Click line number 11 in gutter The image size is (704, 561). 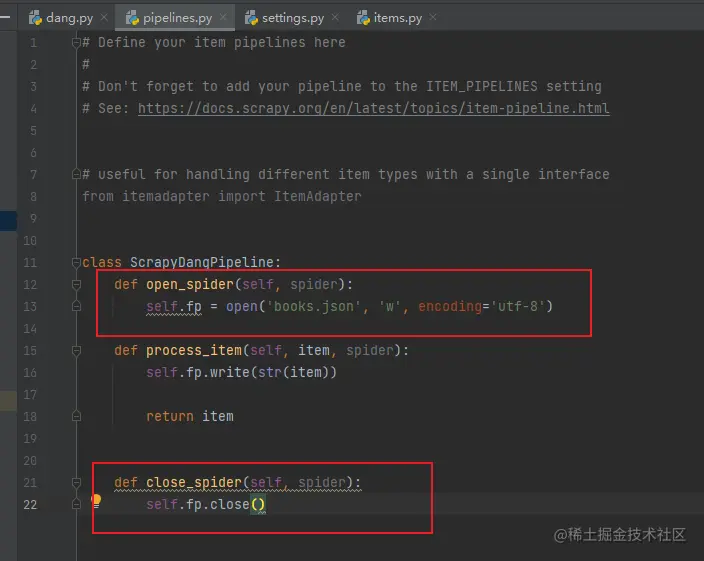pyautogui.click(x=30, y=262)
